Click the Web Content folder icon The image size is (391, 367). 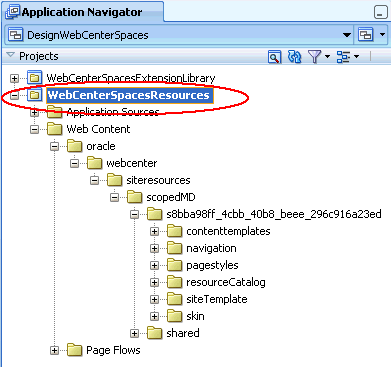(x=54, y=129)
